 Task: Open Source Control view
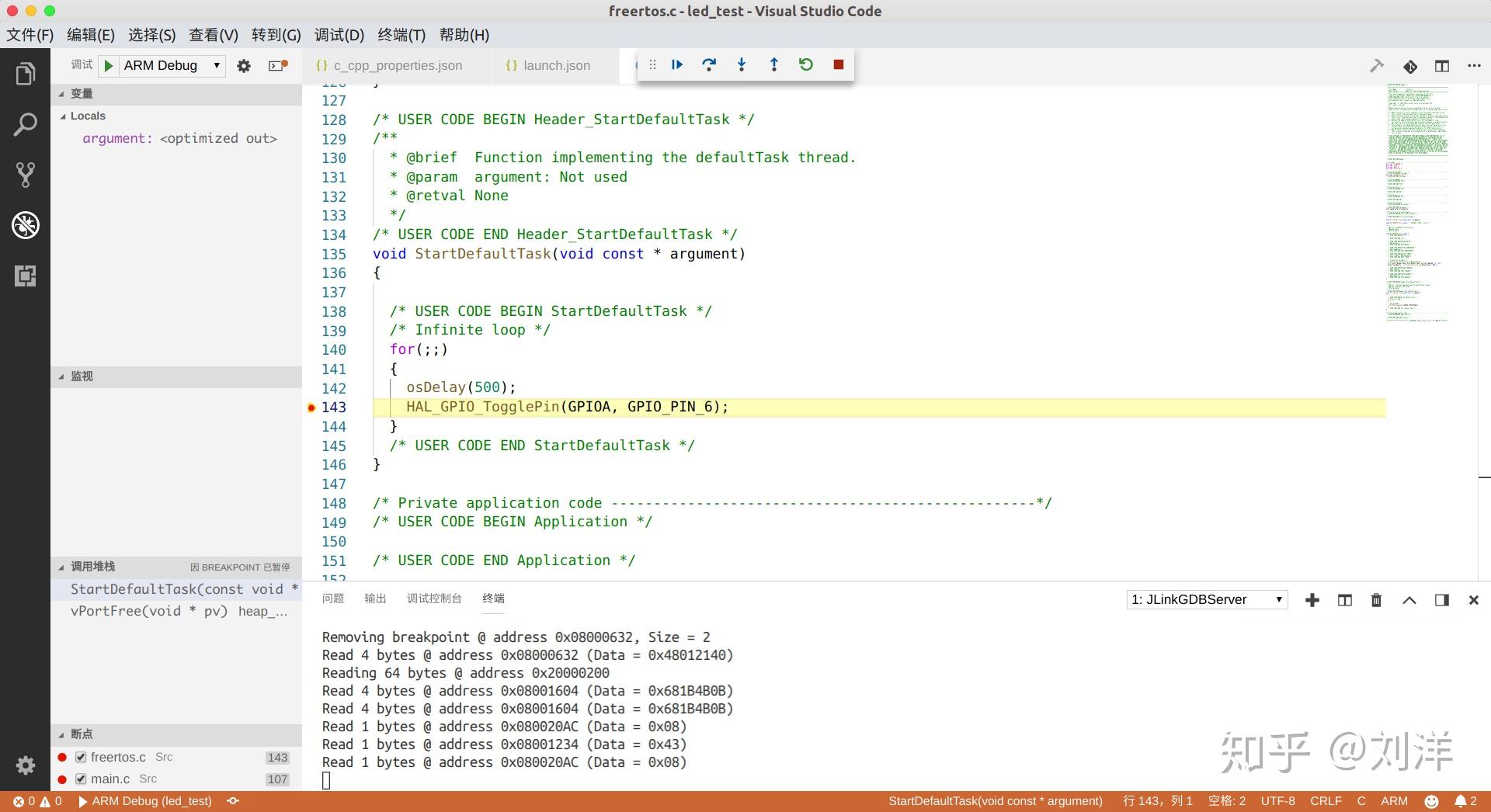(25, 175)
